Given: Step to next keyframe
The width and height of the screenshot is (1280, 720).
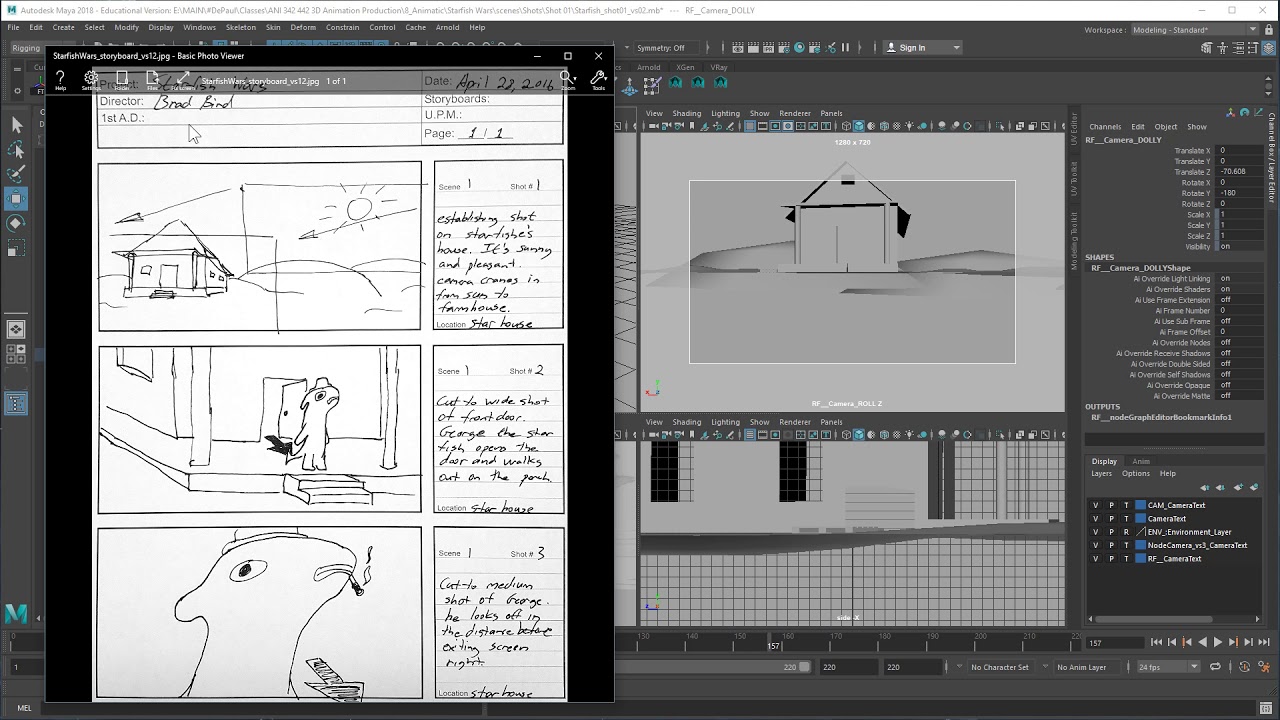Looking at the screenshot, I should (1234, 642).
